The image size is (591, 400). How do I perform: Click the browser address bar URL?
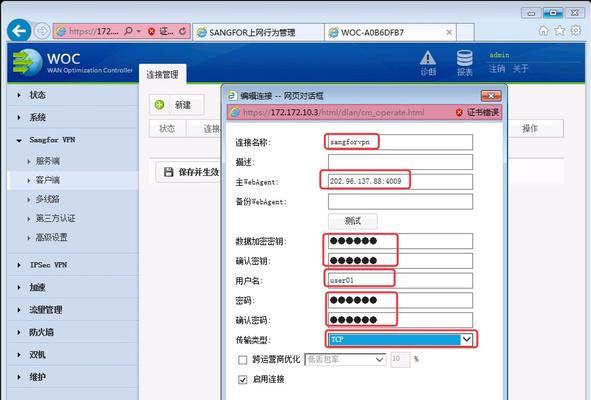(94, 32)
